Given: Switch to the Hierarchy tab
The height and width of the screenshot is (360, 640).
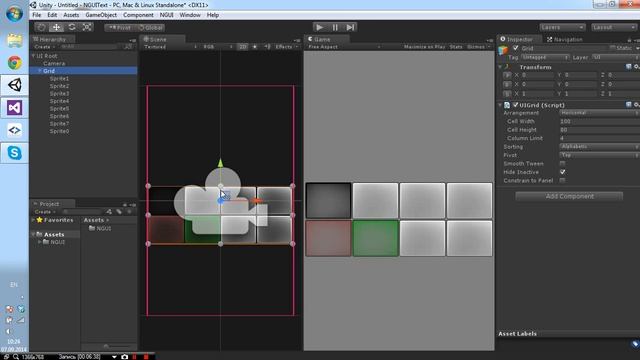Looking at the screenshot, I should click(52, 40).
